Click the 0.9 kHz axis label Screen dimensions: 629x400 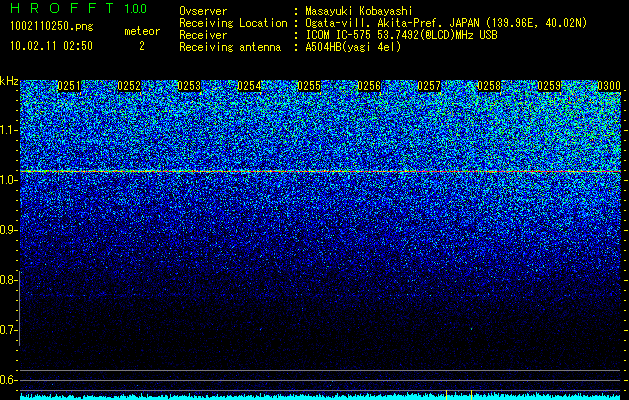tap(7, 230)
